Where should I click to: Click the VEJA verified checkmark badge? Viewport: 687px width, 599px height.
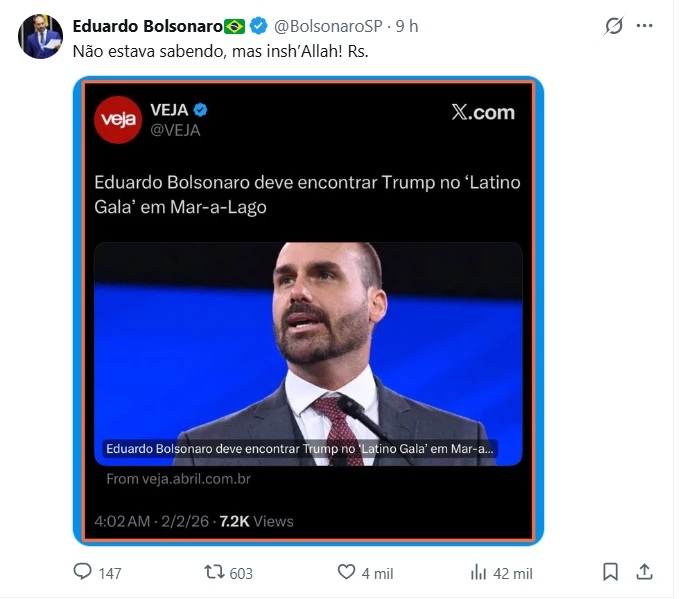tap(200, 110)
